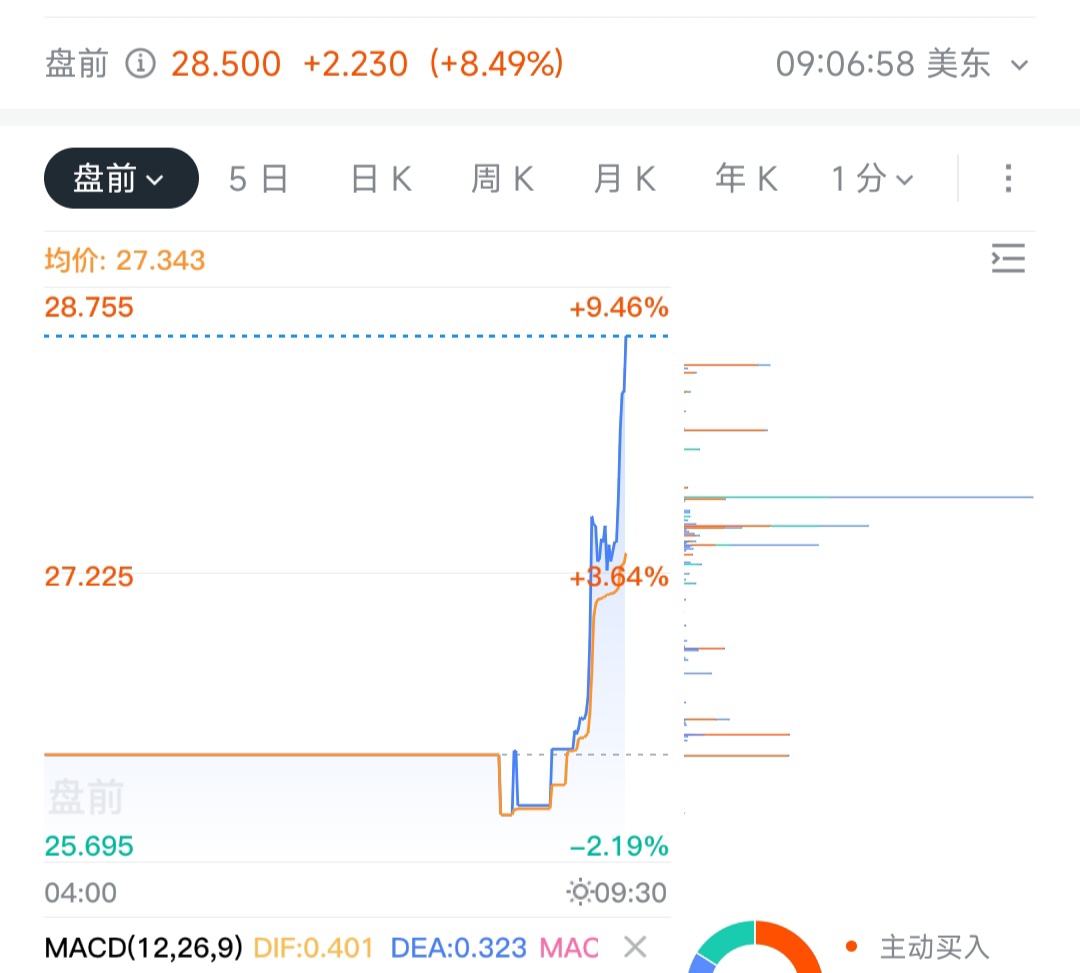This screenshot has height=973, width=1080.
Task: Open the 1分 minute interval dropdown
Action: pyautogui.click(x=872, y=179)
